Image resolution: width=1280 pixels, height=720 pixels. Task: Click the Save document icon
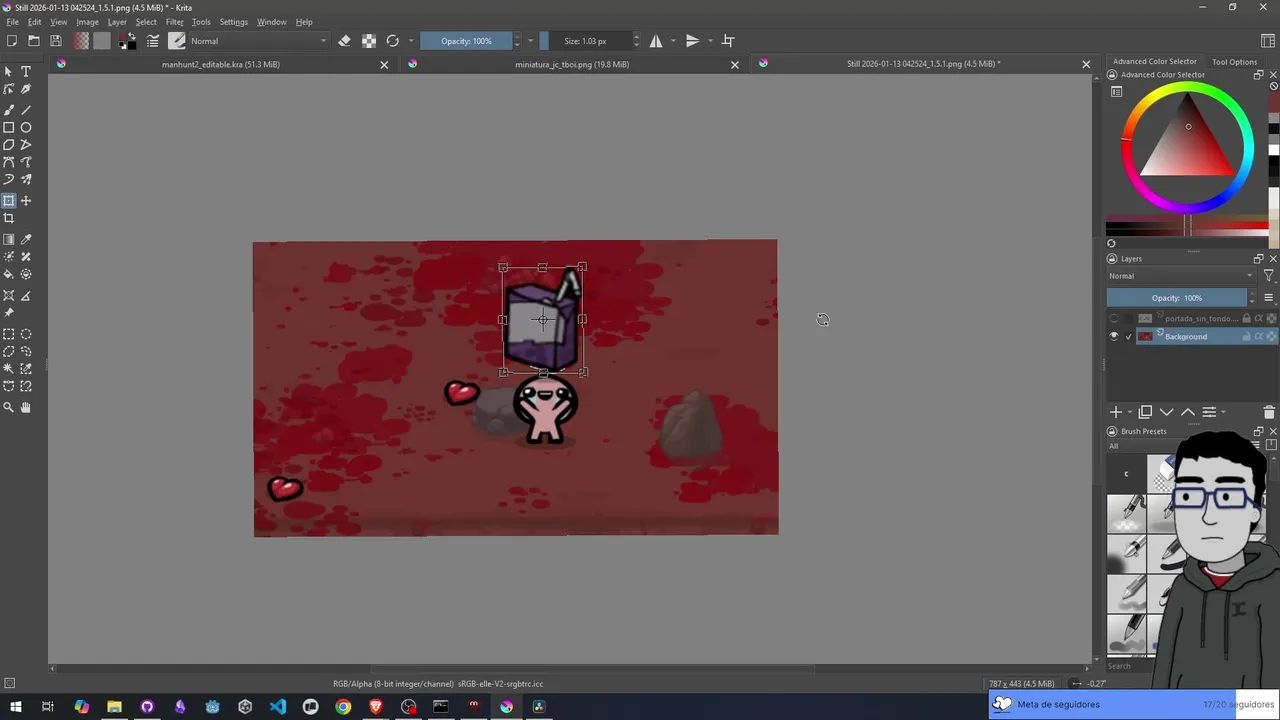[x=56, y=41]
